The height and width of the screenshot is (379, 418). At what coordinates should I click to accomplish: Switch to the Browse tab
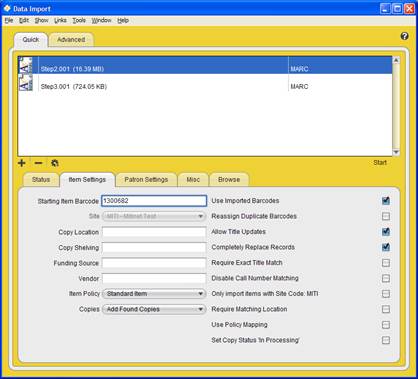point(229,180)
